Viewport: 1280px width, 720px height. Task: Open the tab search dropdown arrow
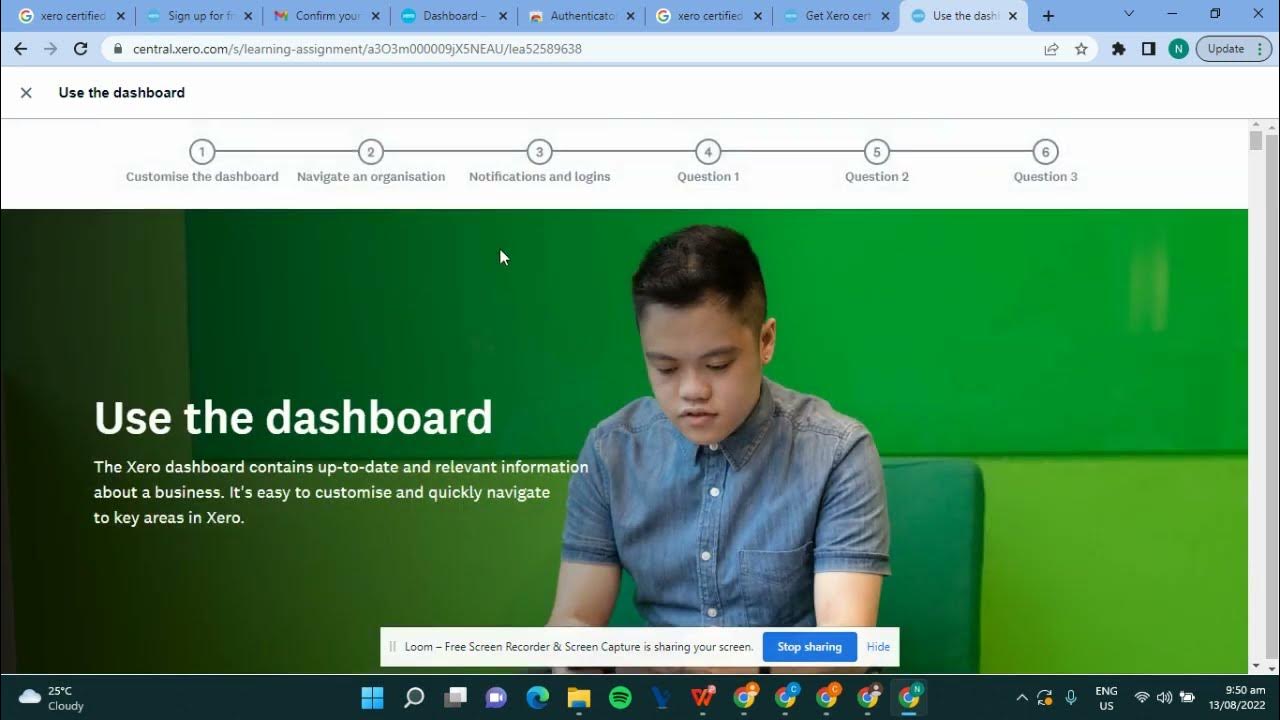pos(1129,14)
